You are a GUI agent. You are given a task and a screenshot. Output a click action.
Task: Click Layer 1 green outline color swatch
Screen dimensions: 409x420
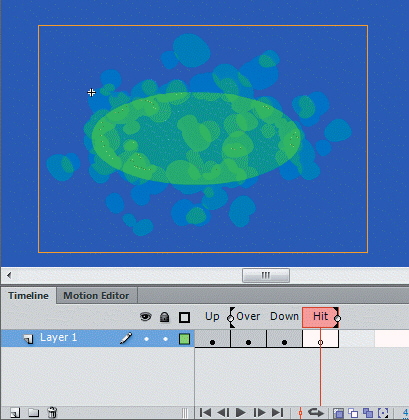184,339
